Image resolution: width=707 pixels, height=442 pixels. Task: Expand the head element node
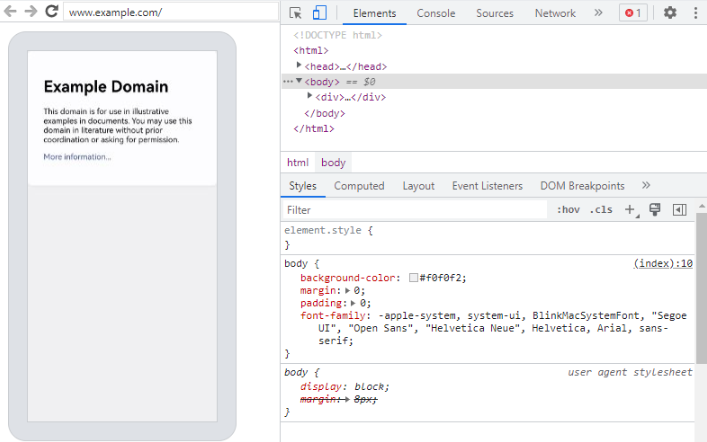(x=299, y=66)
